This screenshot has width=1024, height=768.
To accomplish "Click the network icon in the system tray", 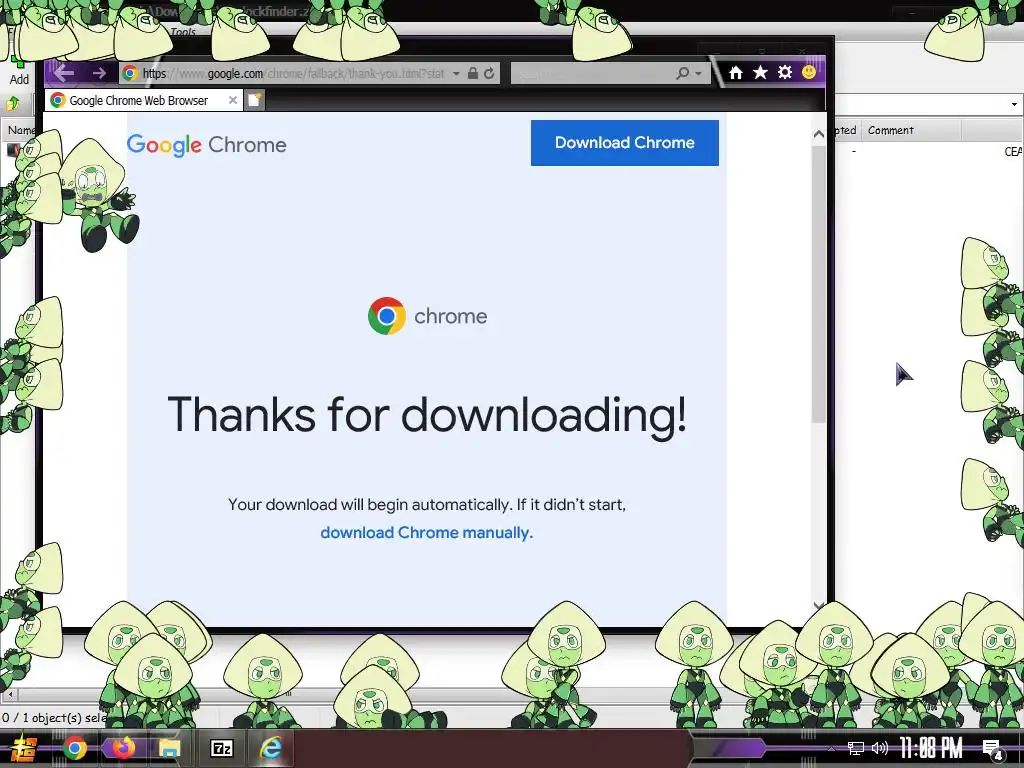I will tap(856, 748).
